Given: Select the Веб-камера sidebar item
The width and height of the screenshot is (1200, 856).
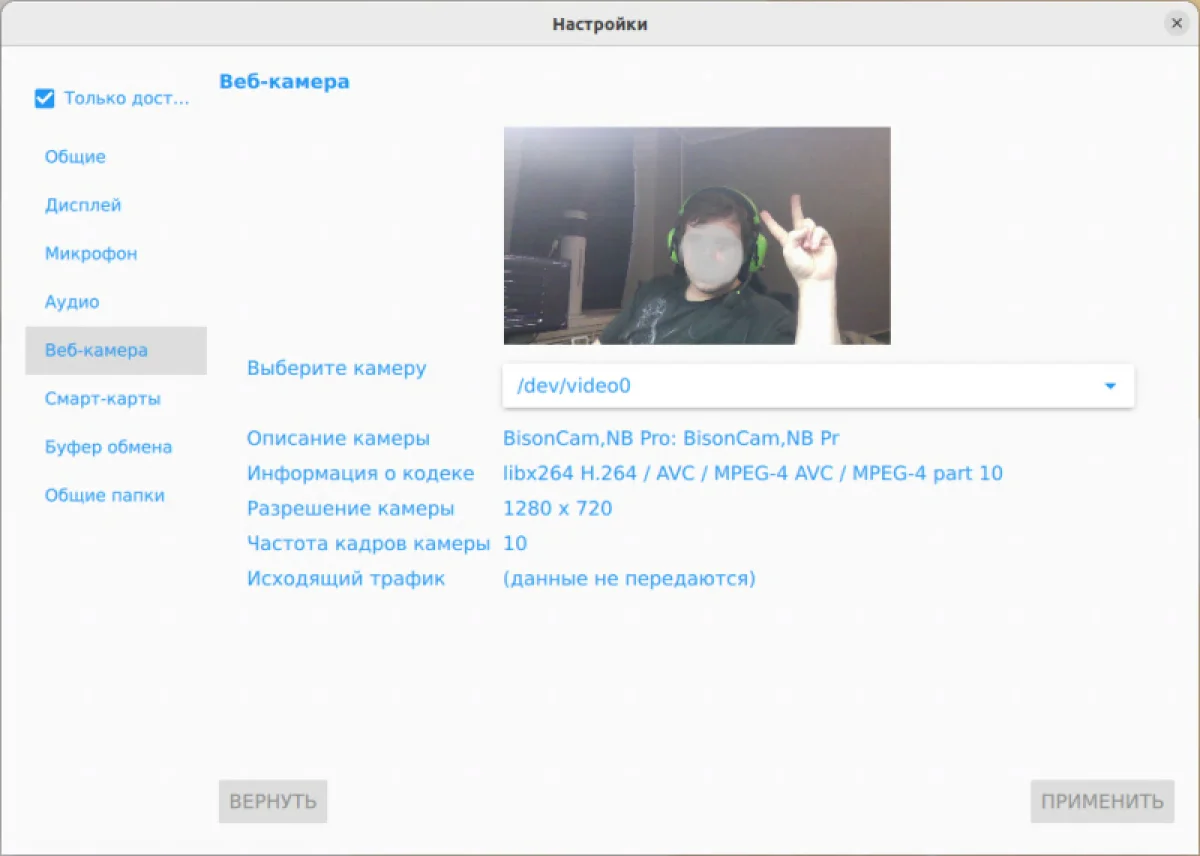Looking at the screenshot, I should click(x=116, y=350).
